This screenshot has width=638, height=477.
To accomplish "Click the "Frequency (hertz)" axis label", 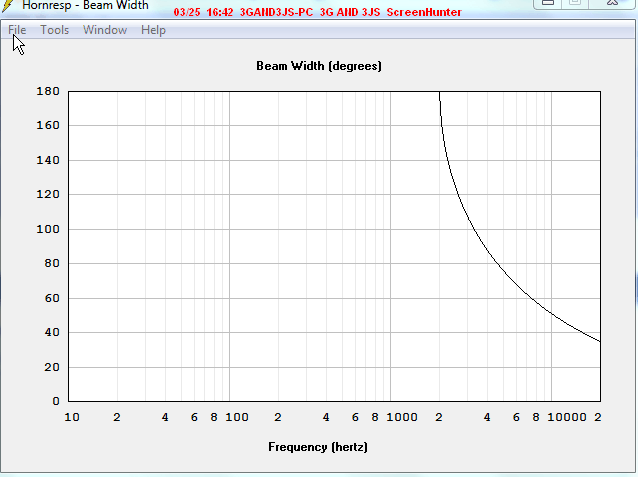I will 318,447.
